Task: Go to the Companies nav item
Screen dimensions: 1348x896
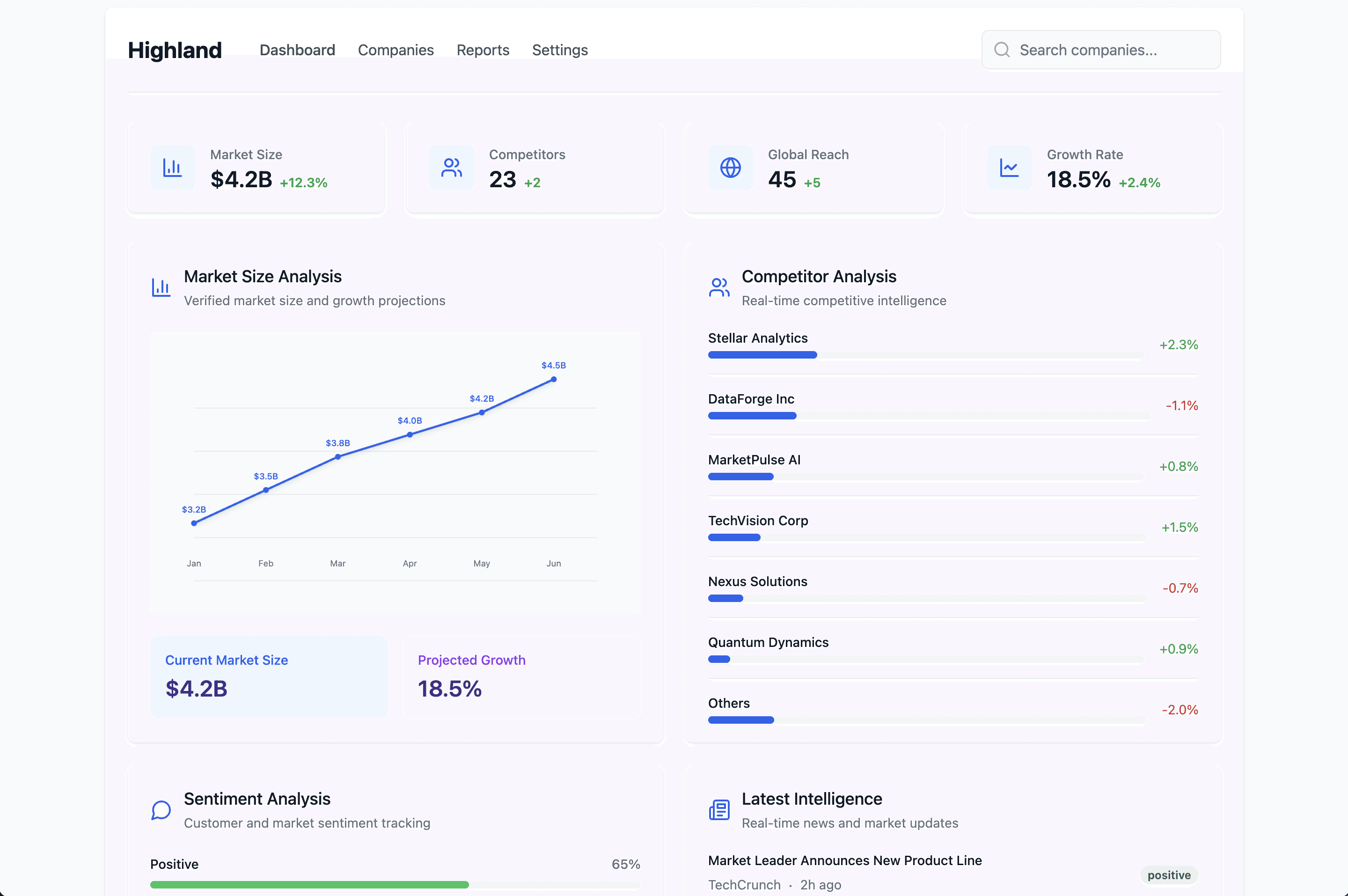Action: [396, 50]
